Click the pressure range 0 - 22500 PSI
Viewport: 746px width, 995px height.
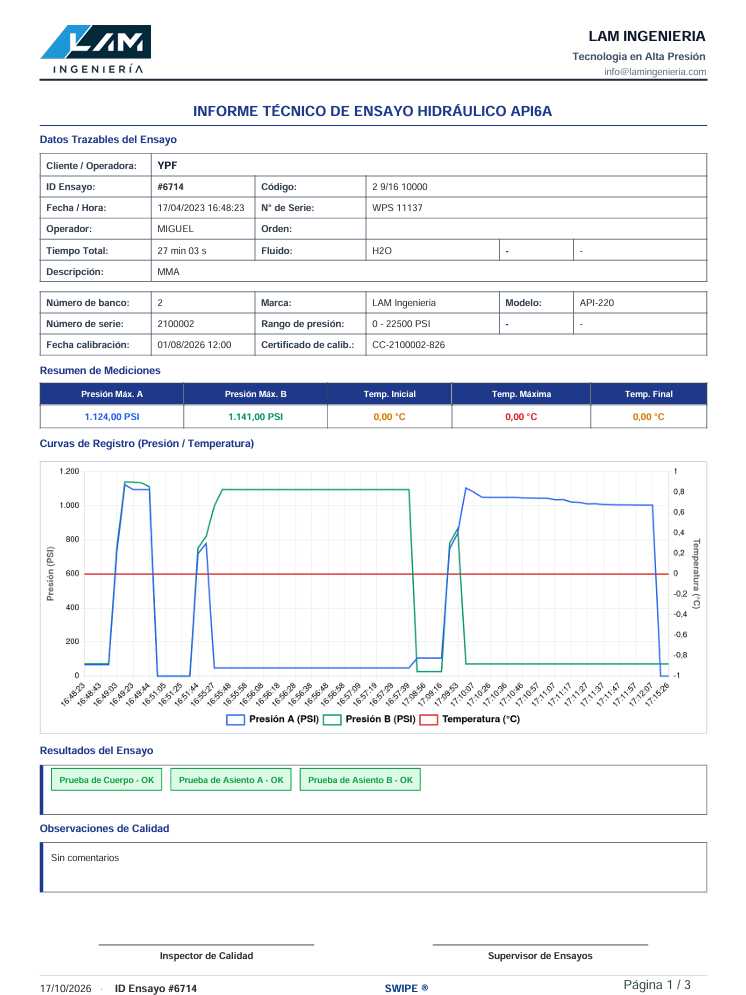401,324
